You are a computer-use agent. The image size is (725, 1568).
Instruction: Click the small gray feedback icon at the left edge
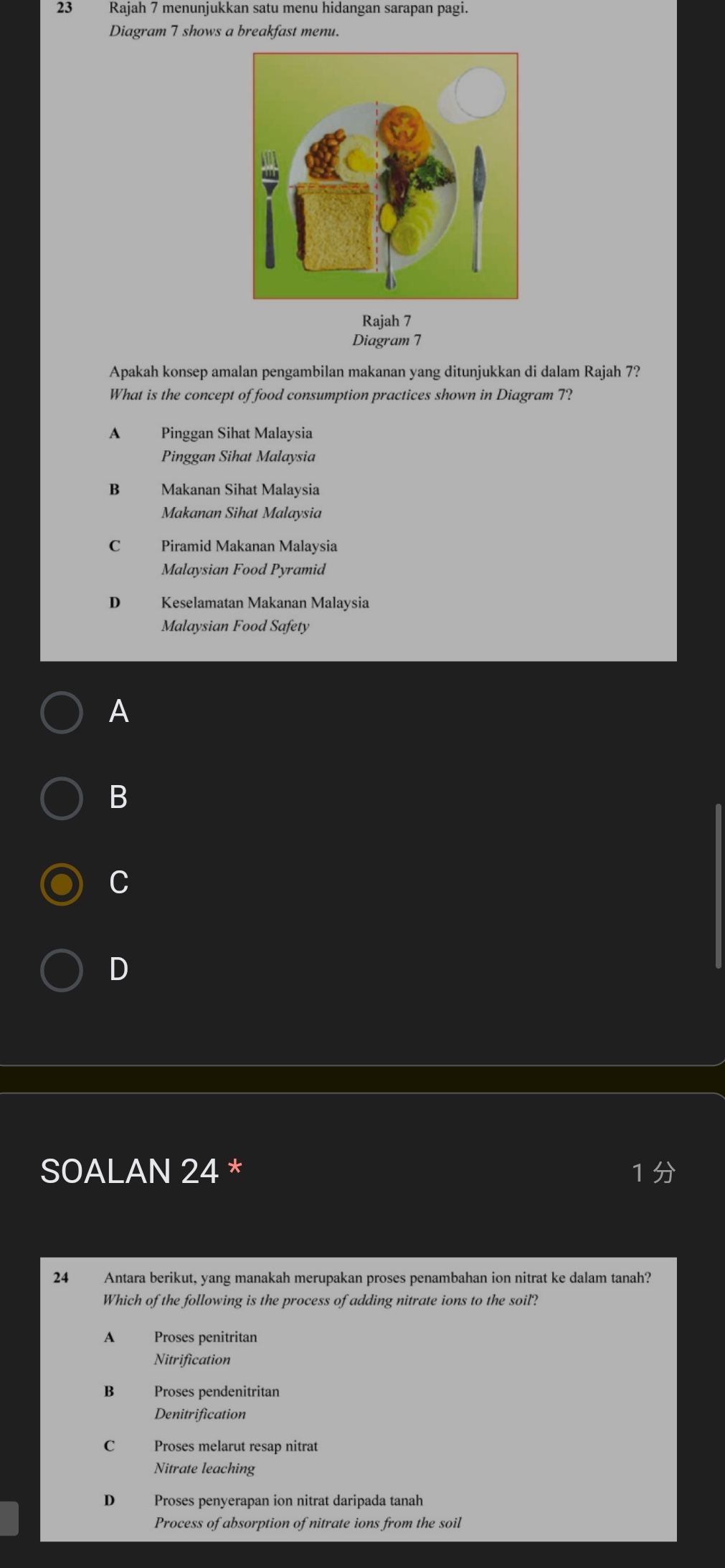tap(9, 1519)
